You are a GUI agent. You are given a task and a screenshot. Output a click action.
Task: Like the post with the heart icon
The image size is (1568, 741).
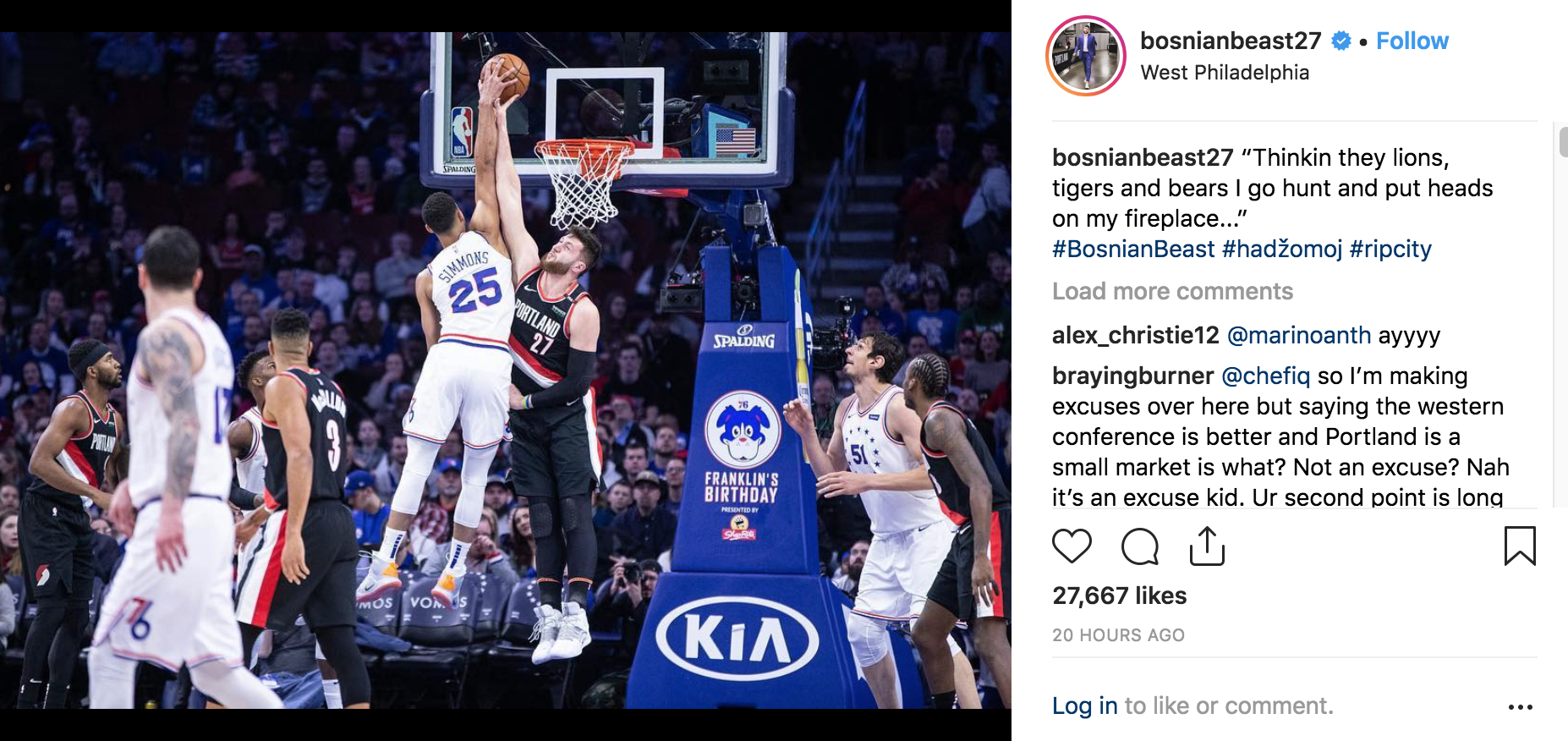(x=1072, y=546)
